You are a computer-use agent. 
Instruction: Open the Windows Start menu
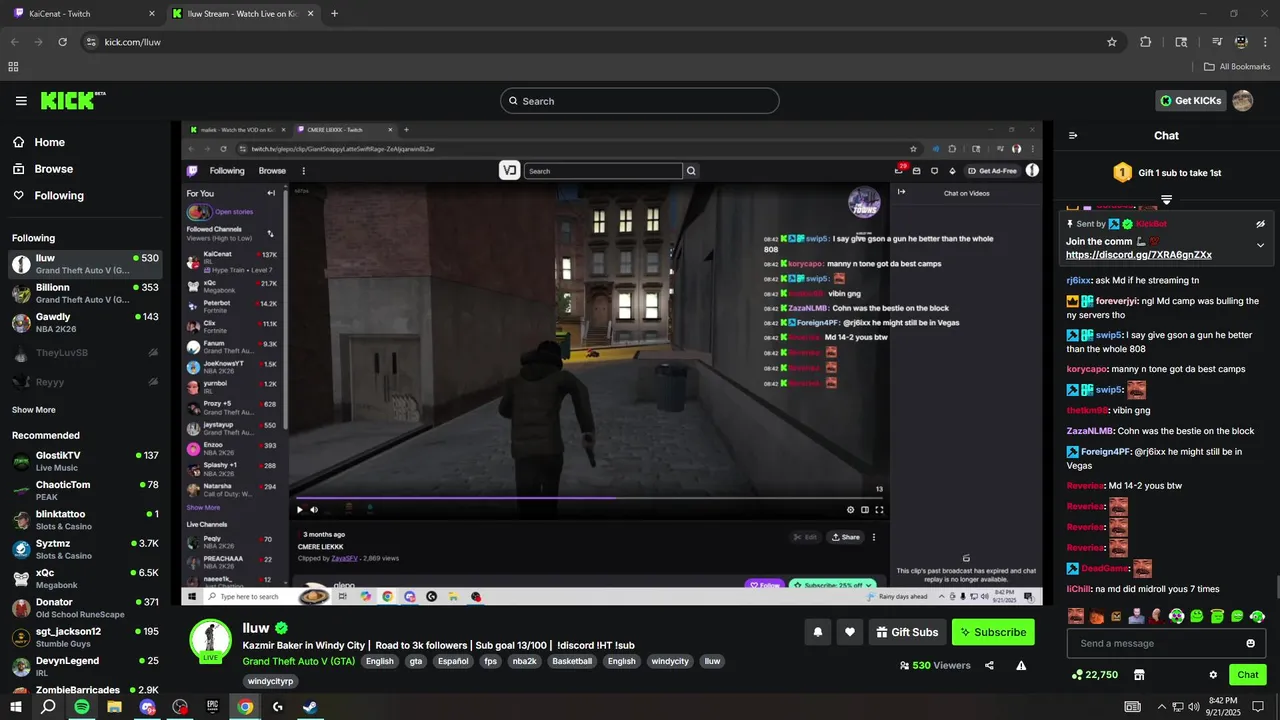point(15,707)
